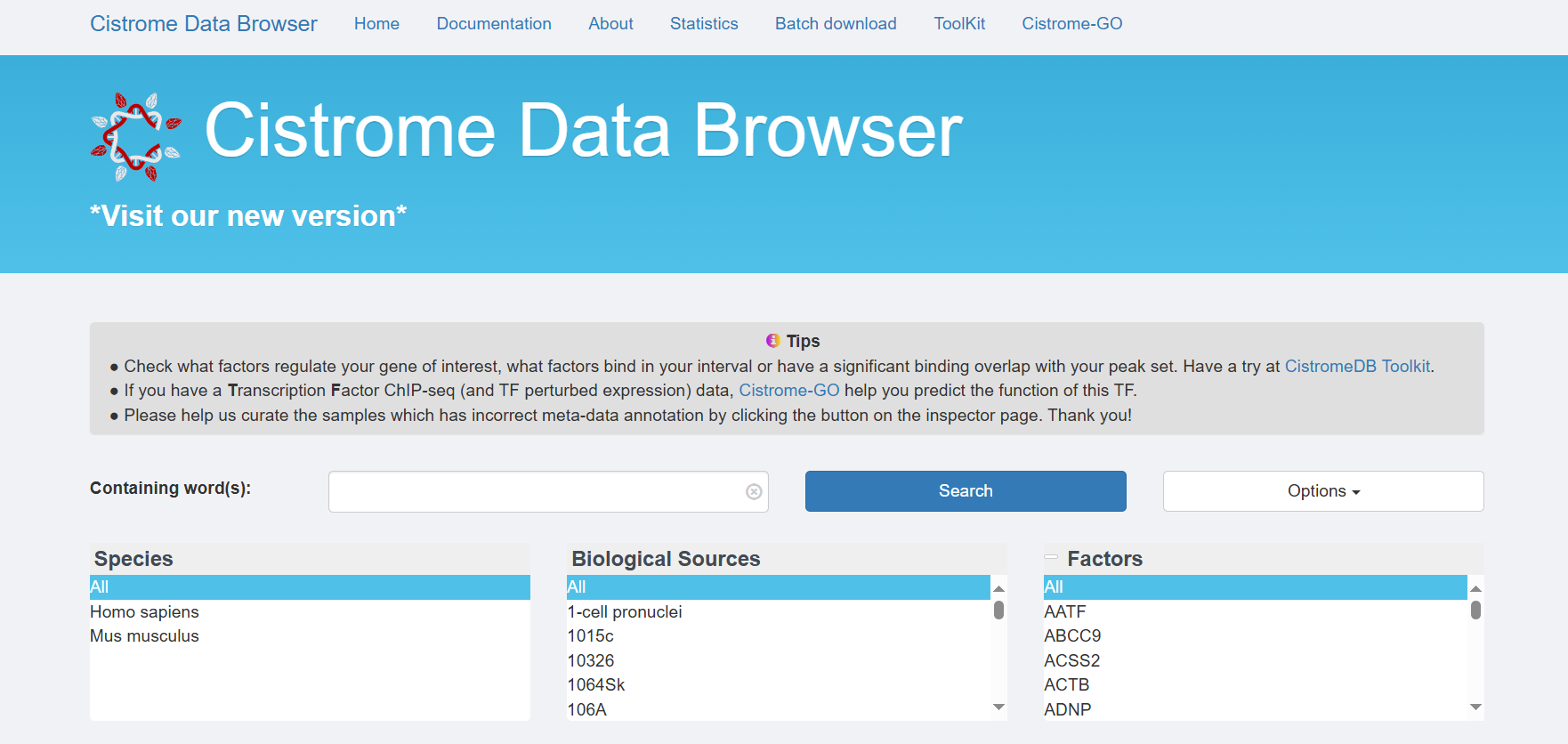This screenshot has height=744, width=1568.
Task: Select All in Biological Sources list
Action: [x=779, y=587]
